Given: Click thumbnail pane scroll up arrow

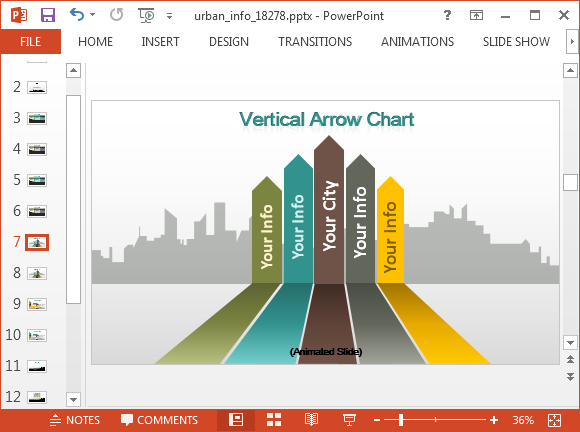Looking at the screenshot, I should tap(73, 70).
